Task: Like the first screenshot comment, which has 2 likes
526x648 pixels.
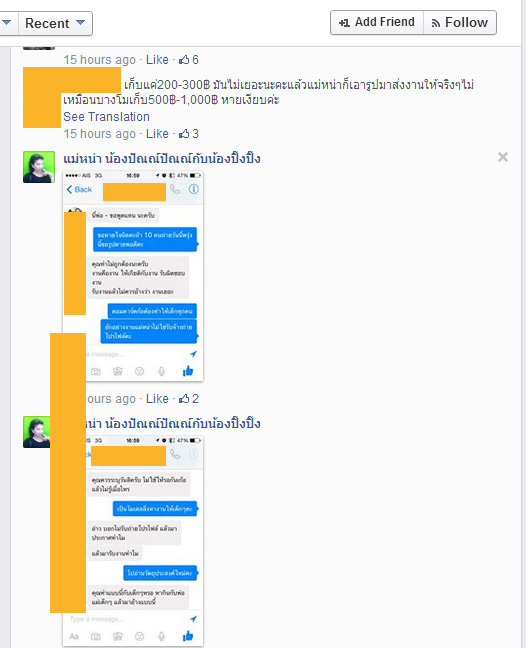Action: click(x=157, y=399)
